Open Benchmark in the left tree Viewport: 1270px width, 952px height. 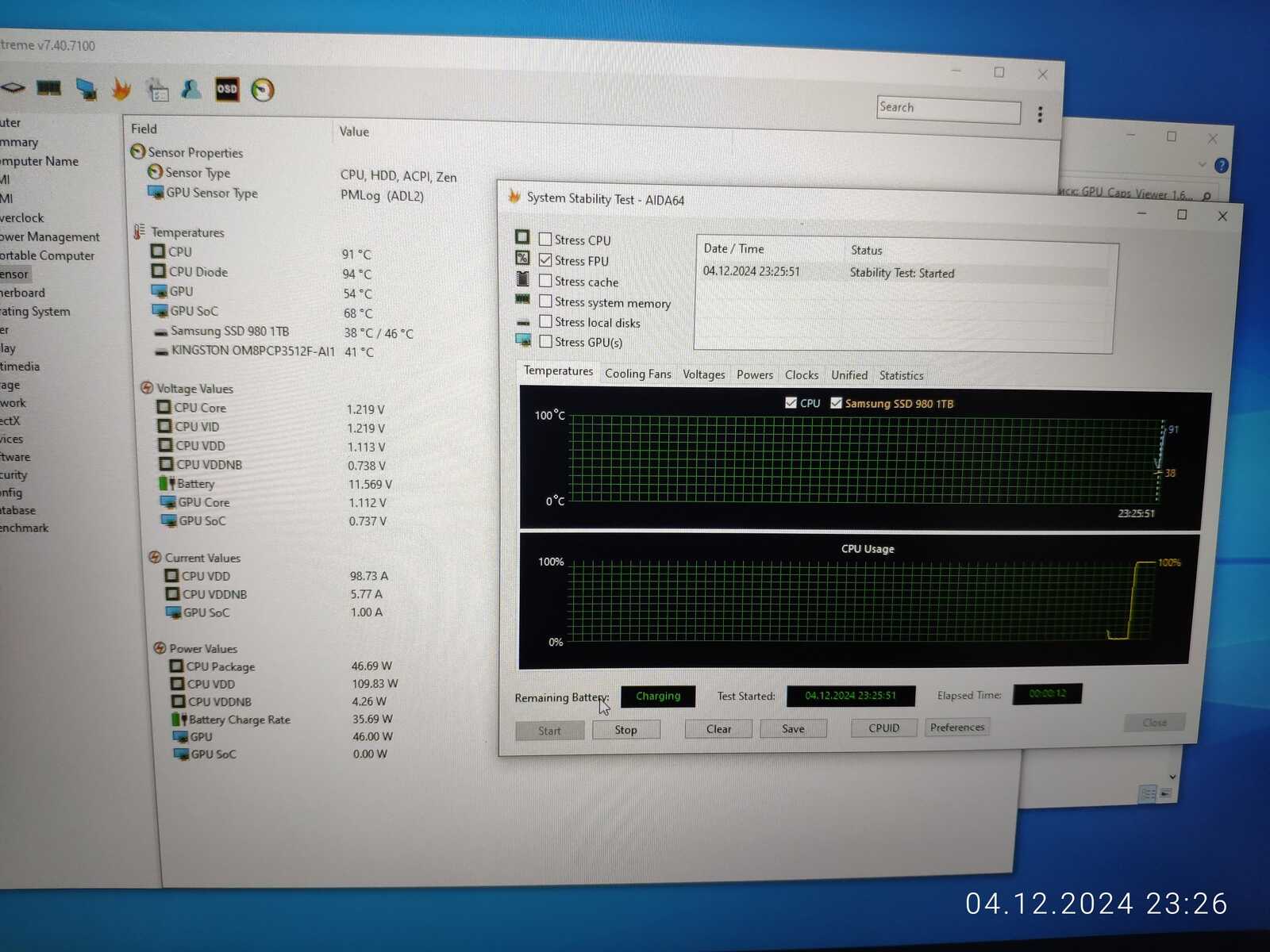pos(25,528)
